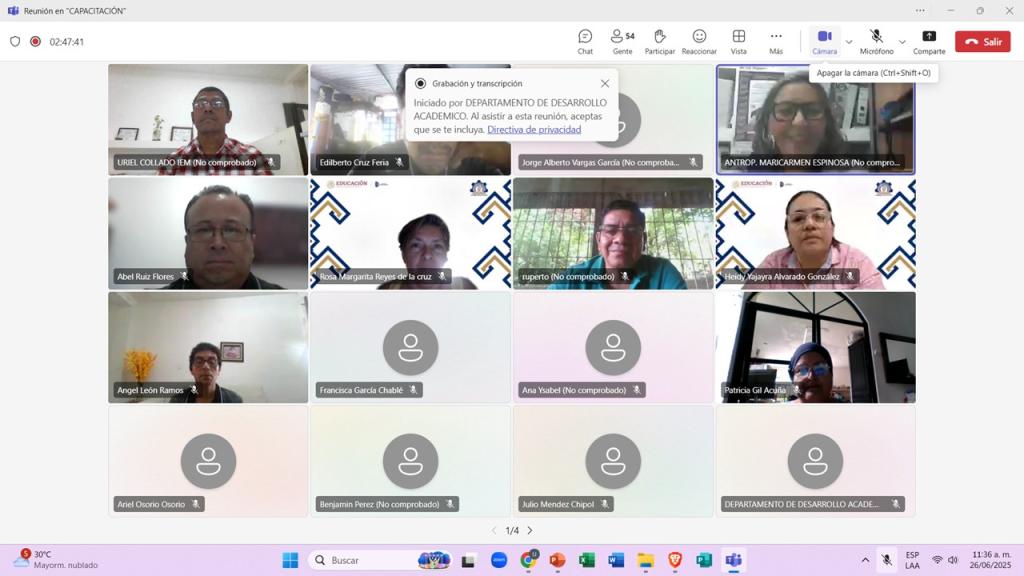The image size is (1024, 576).
Task: Leave the meeting with Salir
Action: tap(982, 42)
